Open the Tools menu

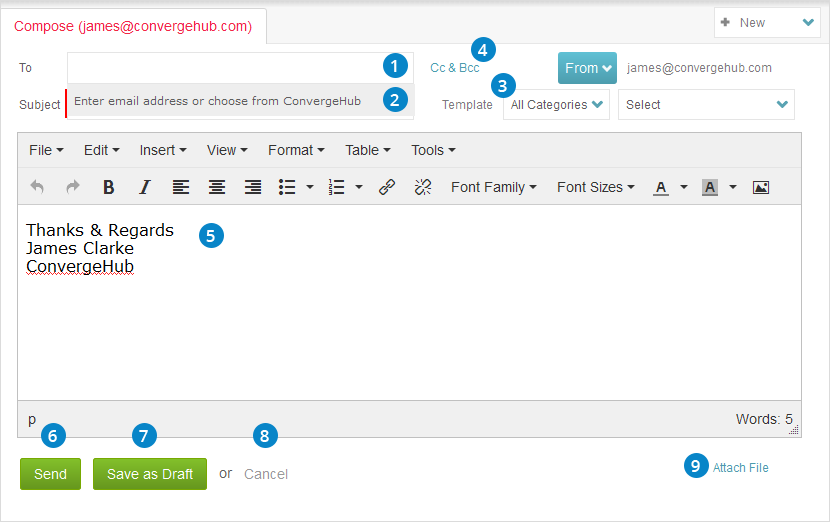coord(434,150)
